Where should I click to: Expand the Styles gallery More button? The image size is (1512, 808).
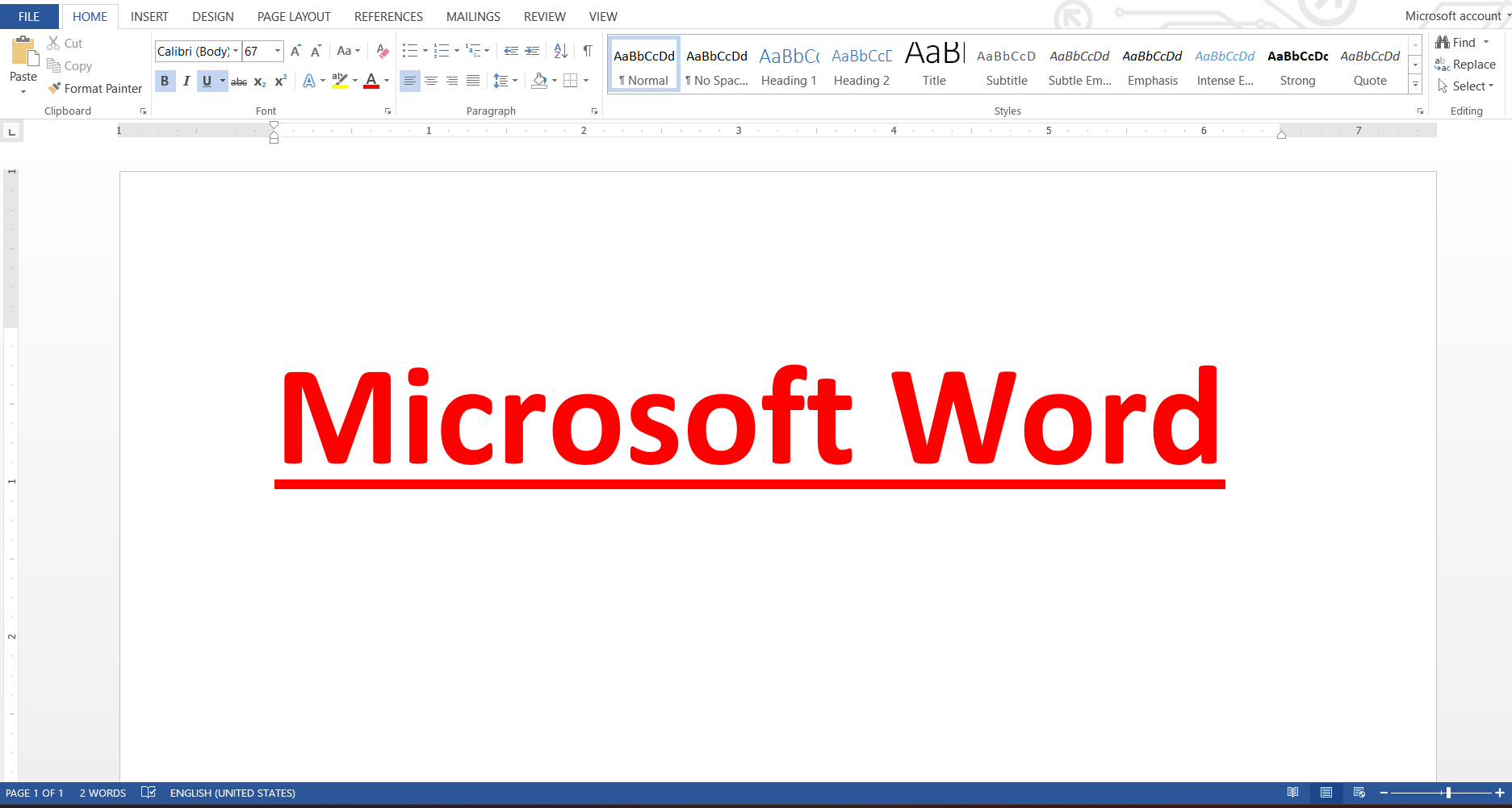coord(1415,85)
